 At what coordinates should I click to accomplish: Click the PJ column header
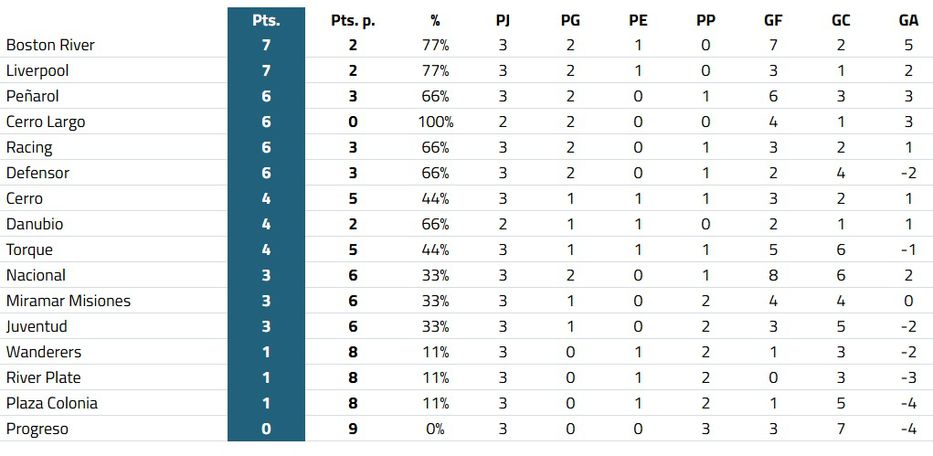click(503, 20)
